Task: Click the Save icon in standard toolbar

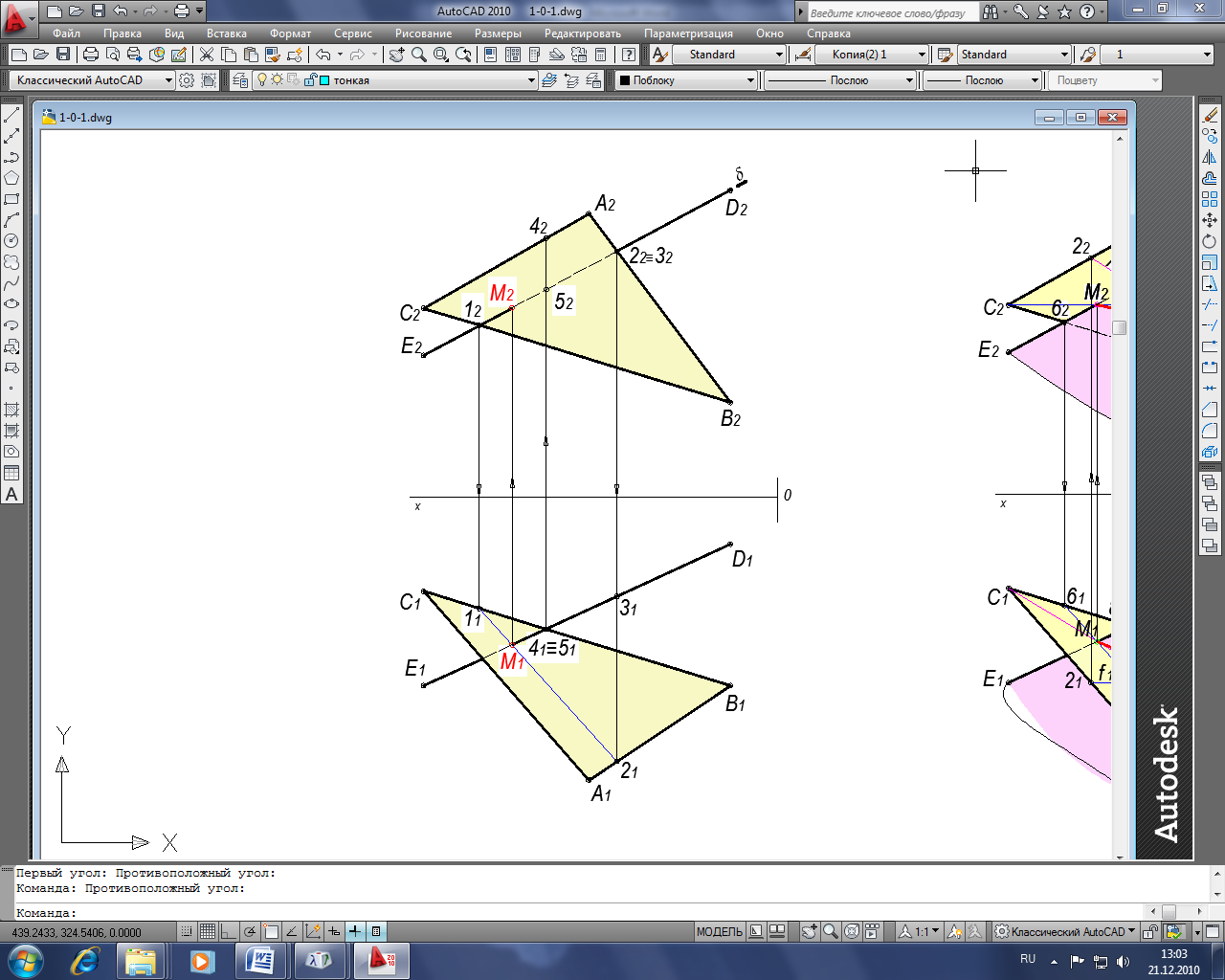Action: 63,55
